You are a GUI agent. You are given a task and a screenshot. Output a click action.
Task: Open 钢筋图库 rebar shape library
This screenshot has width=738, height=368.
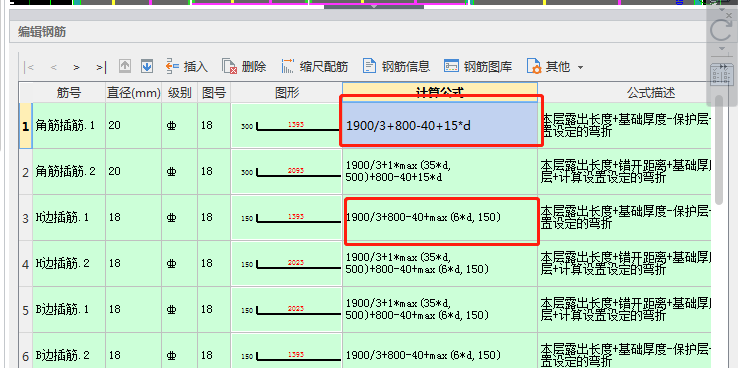point(478,66)
